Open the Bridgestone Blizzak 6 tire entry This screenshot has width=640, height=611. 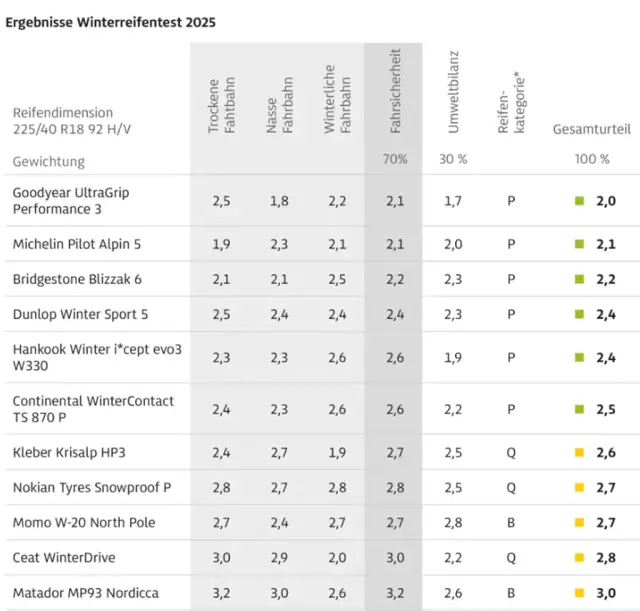(x=77, y=279)
